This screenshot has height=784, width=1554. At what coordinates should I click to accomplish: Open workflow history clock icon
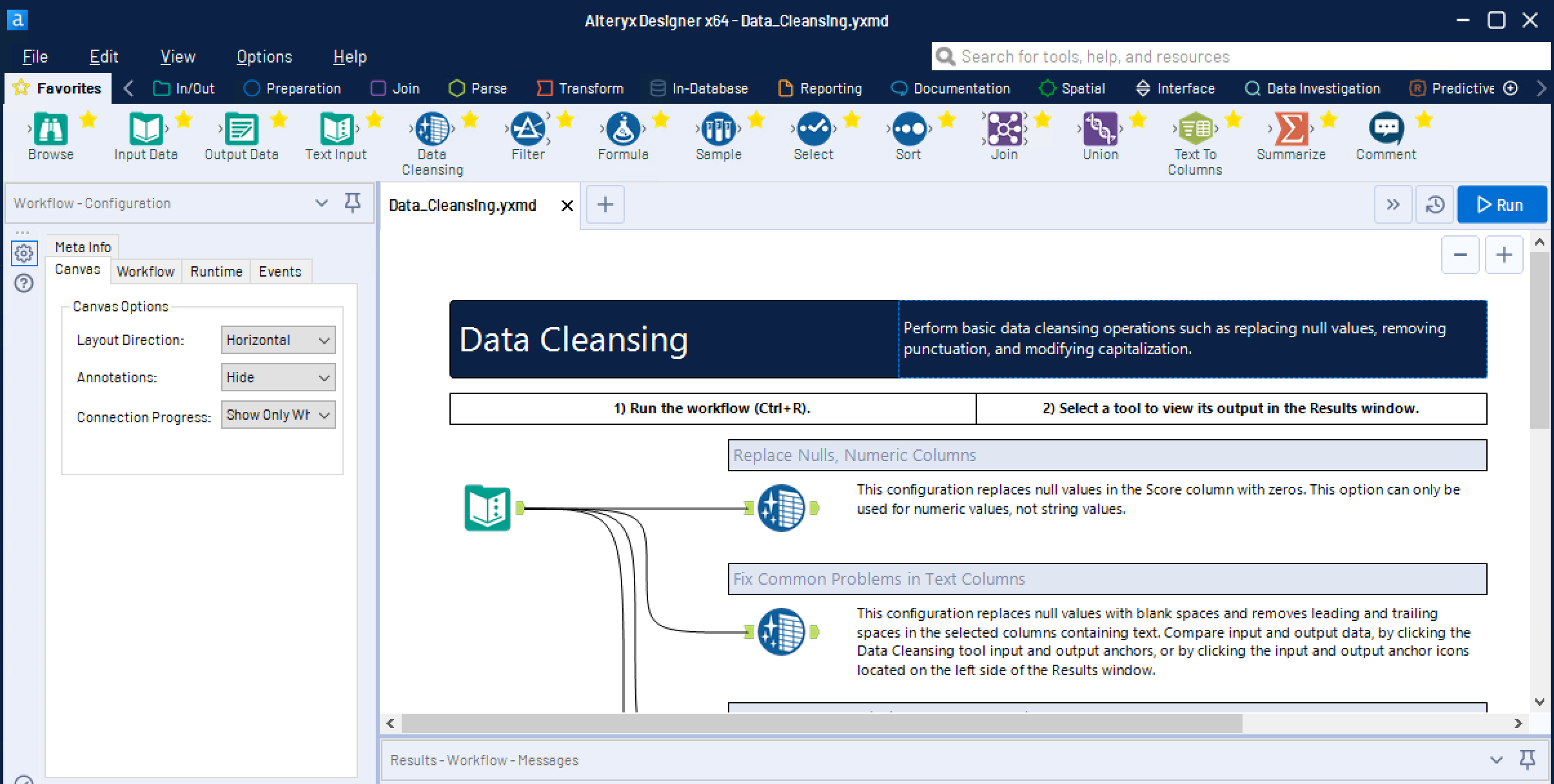point(1435,205)
